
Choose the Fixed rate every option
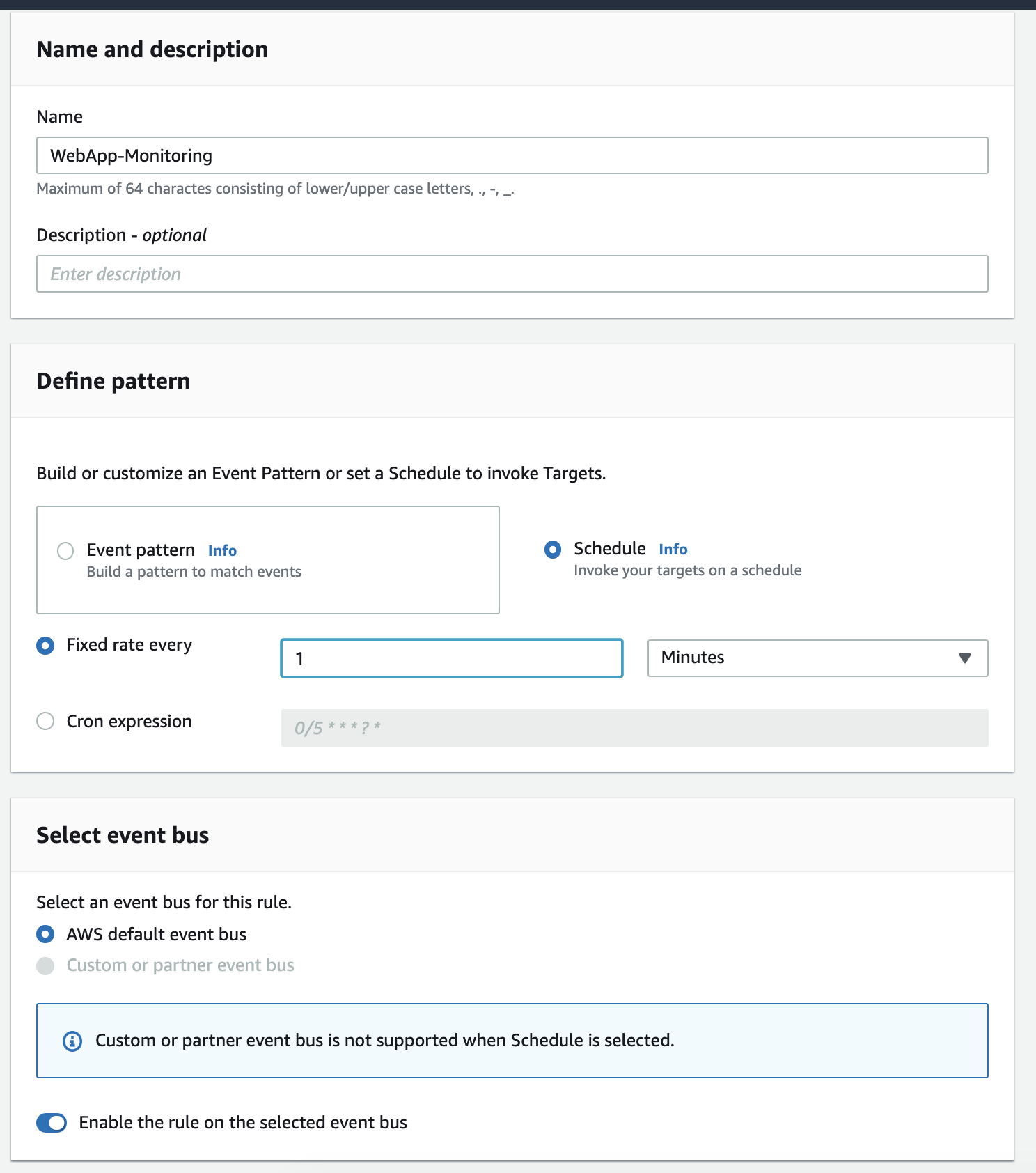coord(45,646)
